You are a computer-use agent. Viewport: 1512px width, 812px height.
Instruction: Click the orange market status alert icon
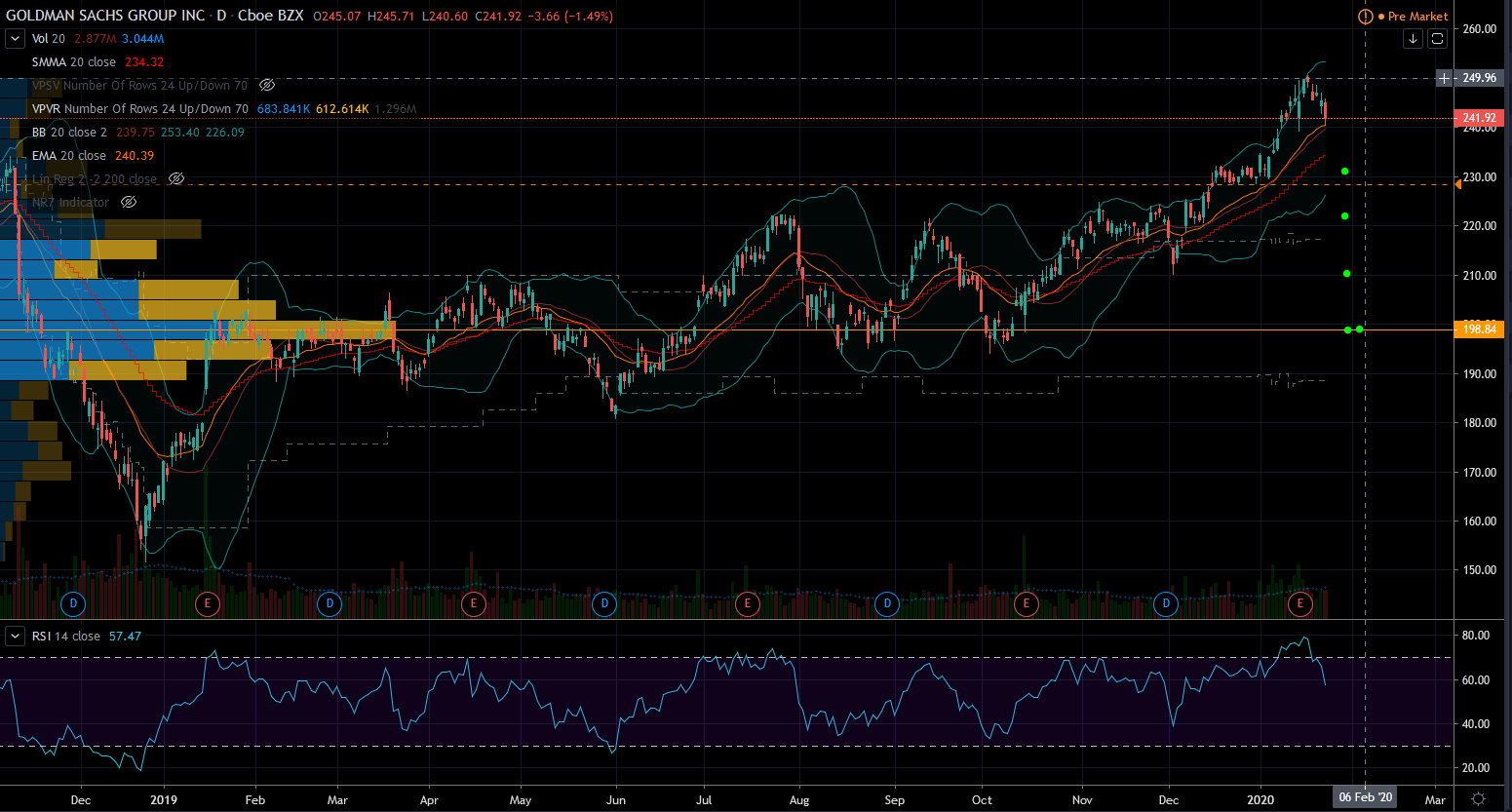(1366, 17)
